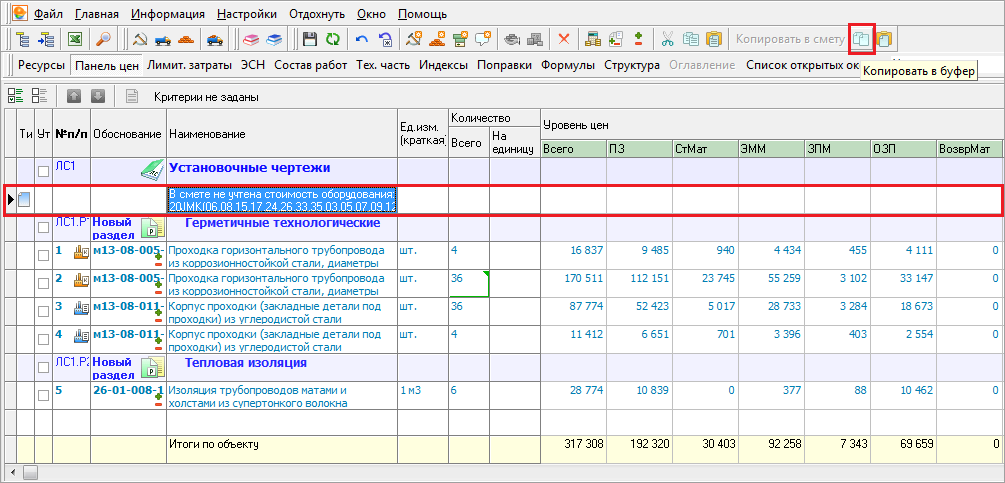The width and height of the screenshot is (1005, 483).
Task: Click the row indicator arrow of highlighted comment row
Action: click(11, 200)
